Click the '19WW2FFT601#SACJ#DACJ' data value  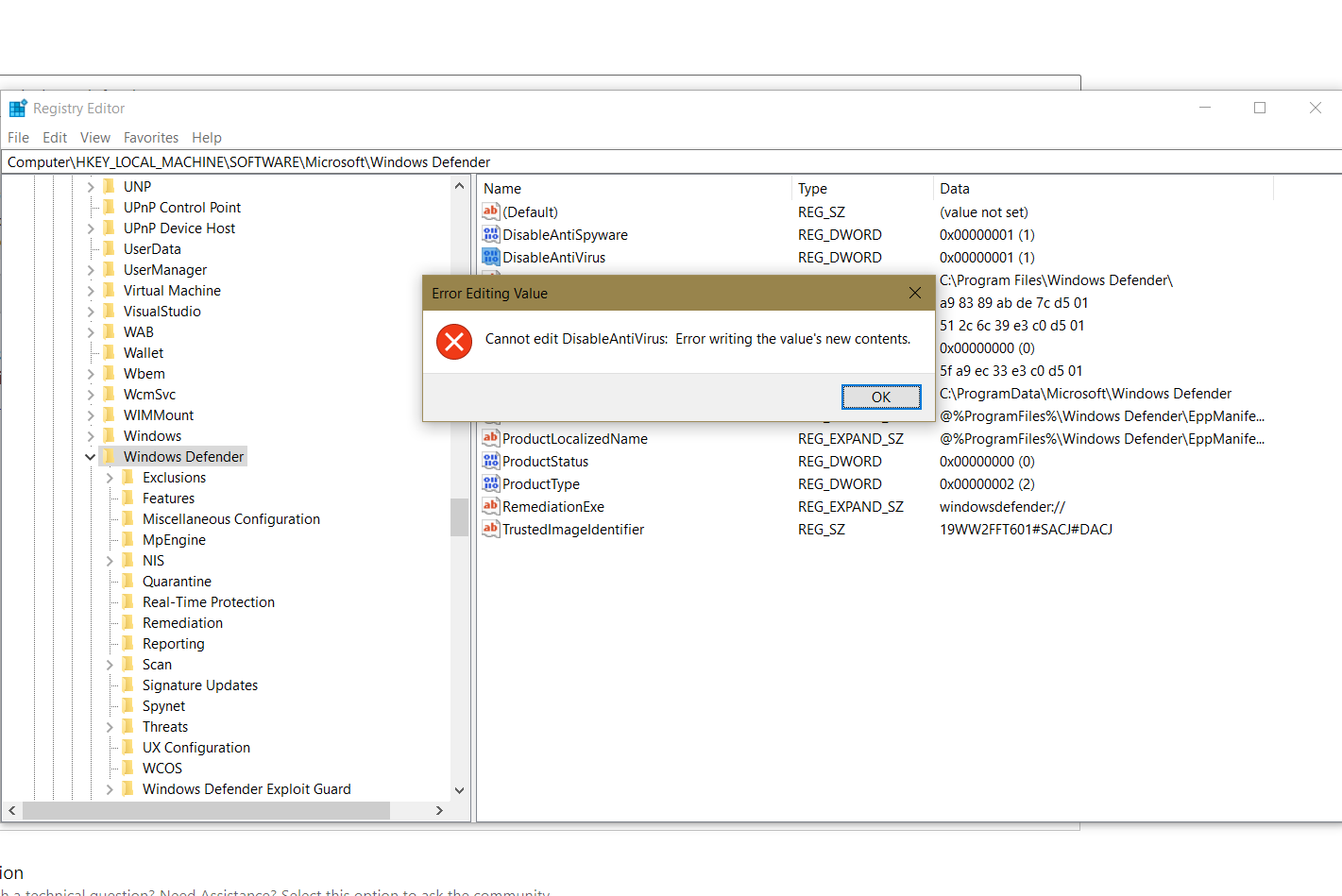[x=1026, y=529]
